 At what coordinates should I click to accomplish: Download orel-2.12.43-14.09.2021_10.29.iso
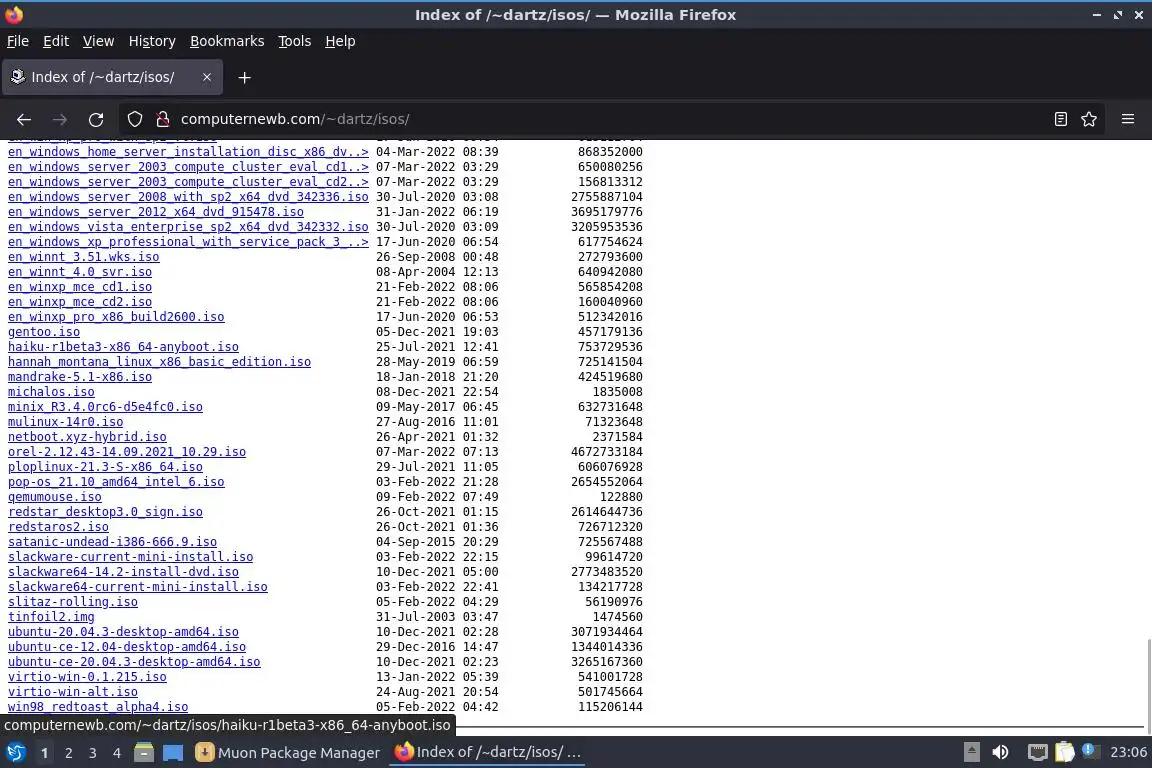(x=127, y=452)
